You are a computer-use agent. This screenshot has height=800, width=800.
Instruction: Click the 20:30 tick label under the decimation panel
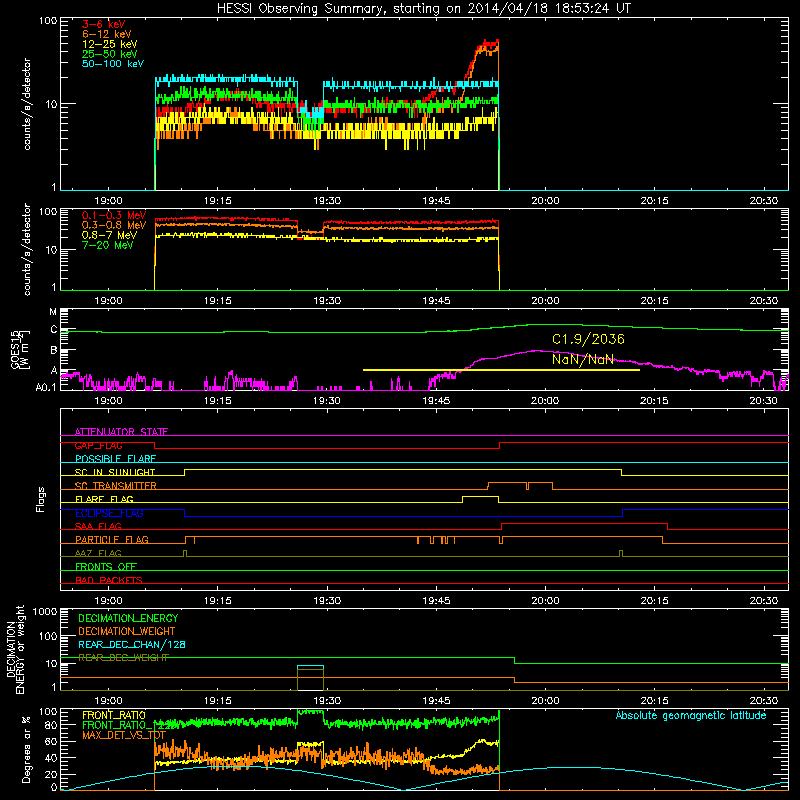point(764,701)
